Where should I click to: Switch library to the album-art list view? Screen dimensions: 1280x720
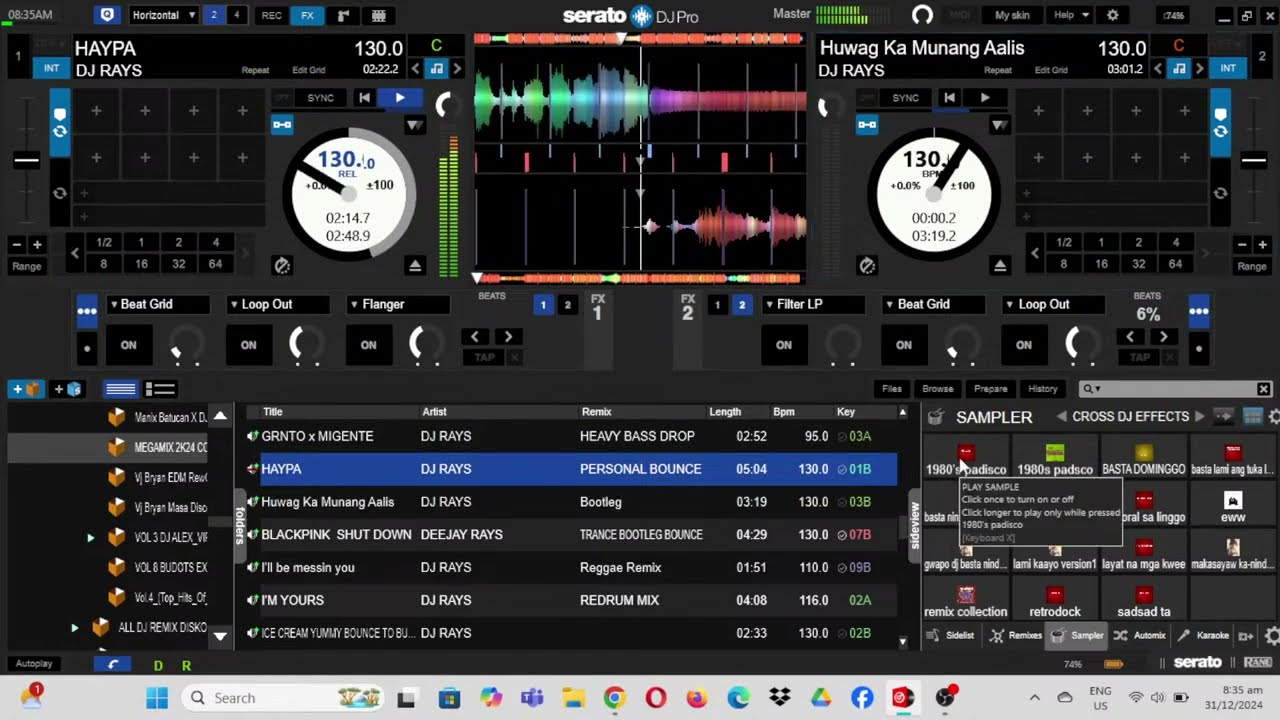click(160, 389)
